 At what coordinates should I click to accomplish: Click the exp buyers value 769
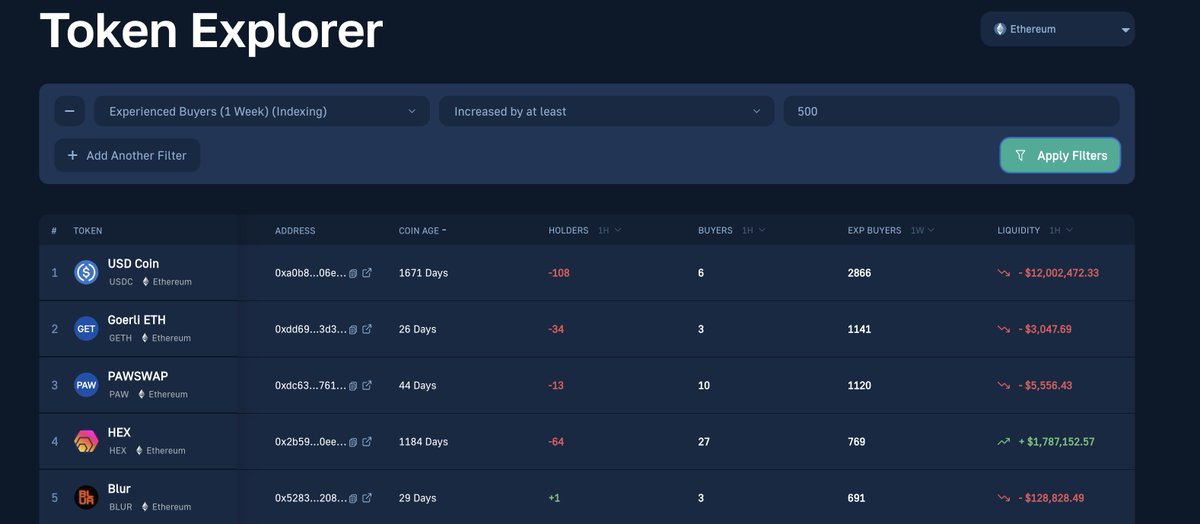[856, 441]
